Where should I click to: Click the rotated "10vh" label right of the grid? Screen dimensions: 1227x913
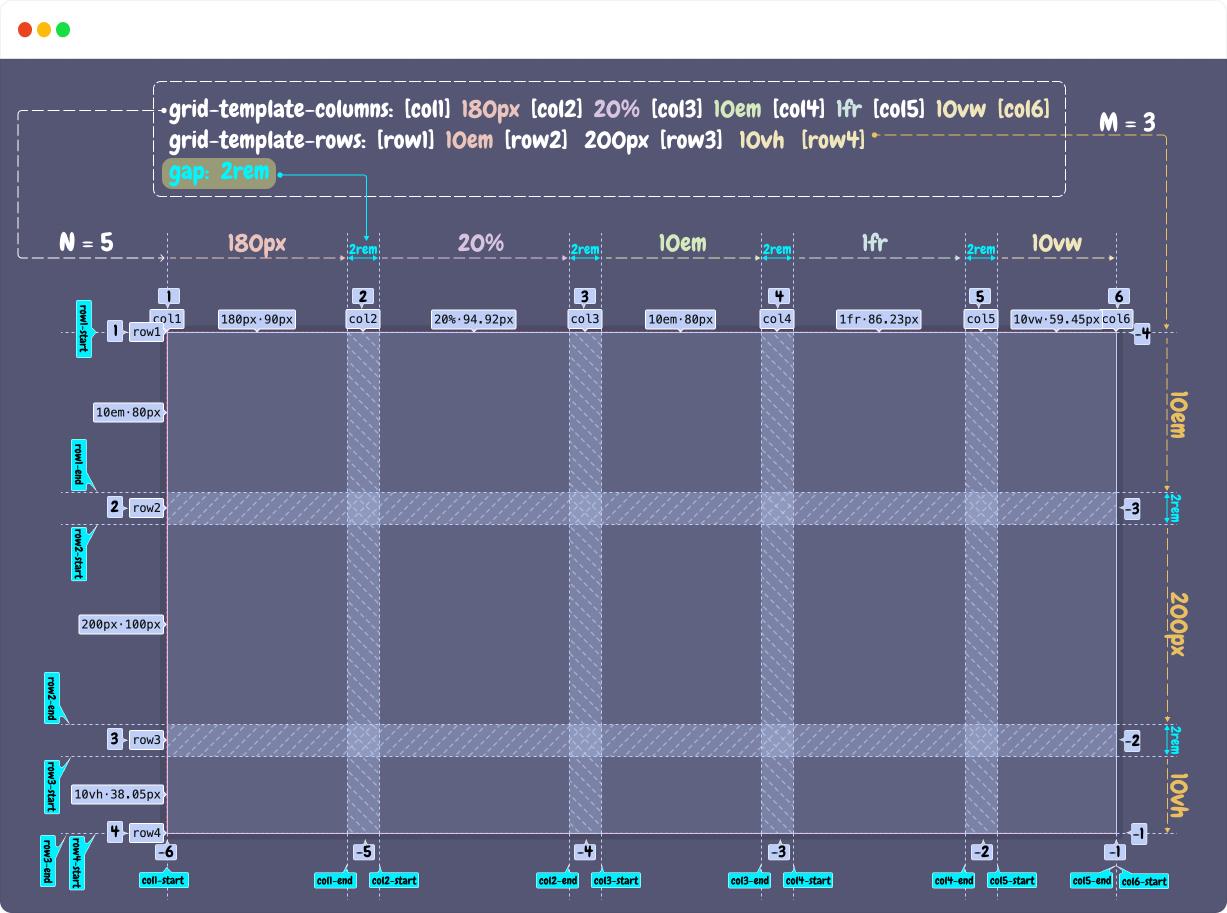(1177, 794)
